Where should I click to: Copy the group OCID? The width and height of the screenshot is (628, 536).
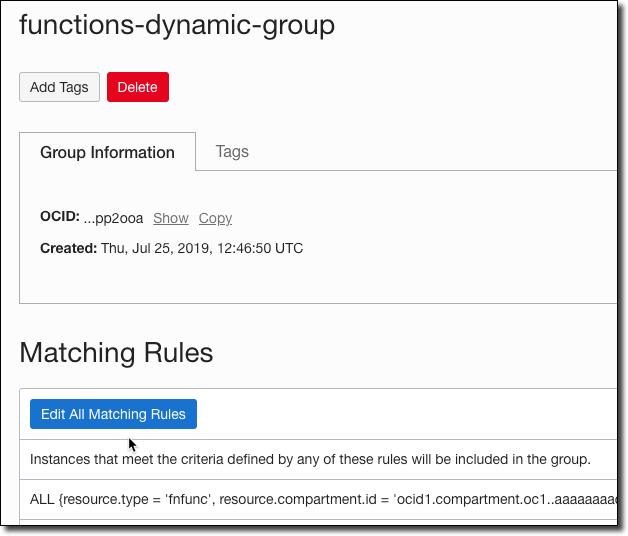215,218
